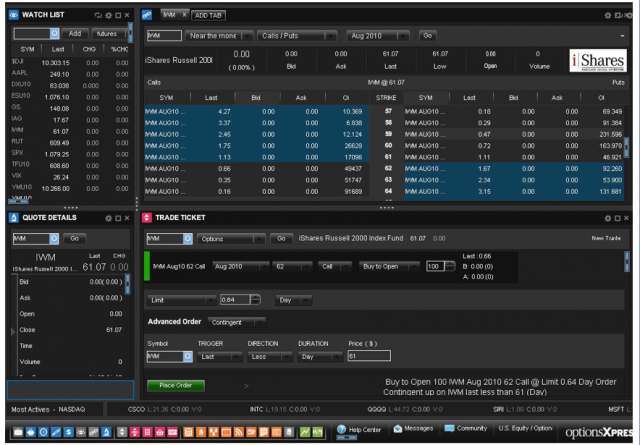Click the blue chain link icon beside IWM tab
Image resolution: width=640 pixels, height=445 pixels.
(147, 15)
